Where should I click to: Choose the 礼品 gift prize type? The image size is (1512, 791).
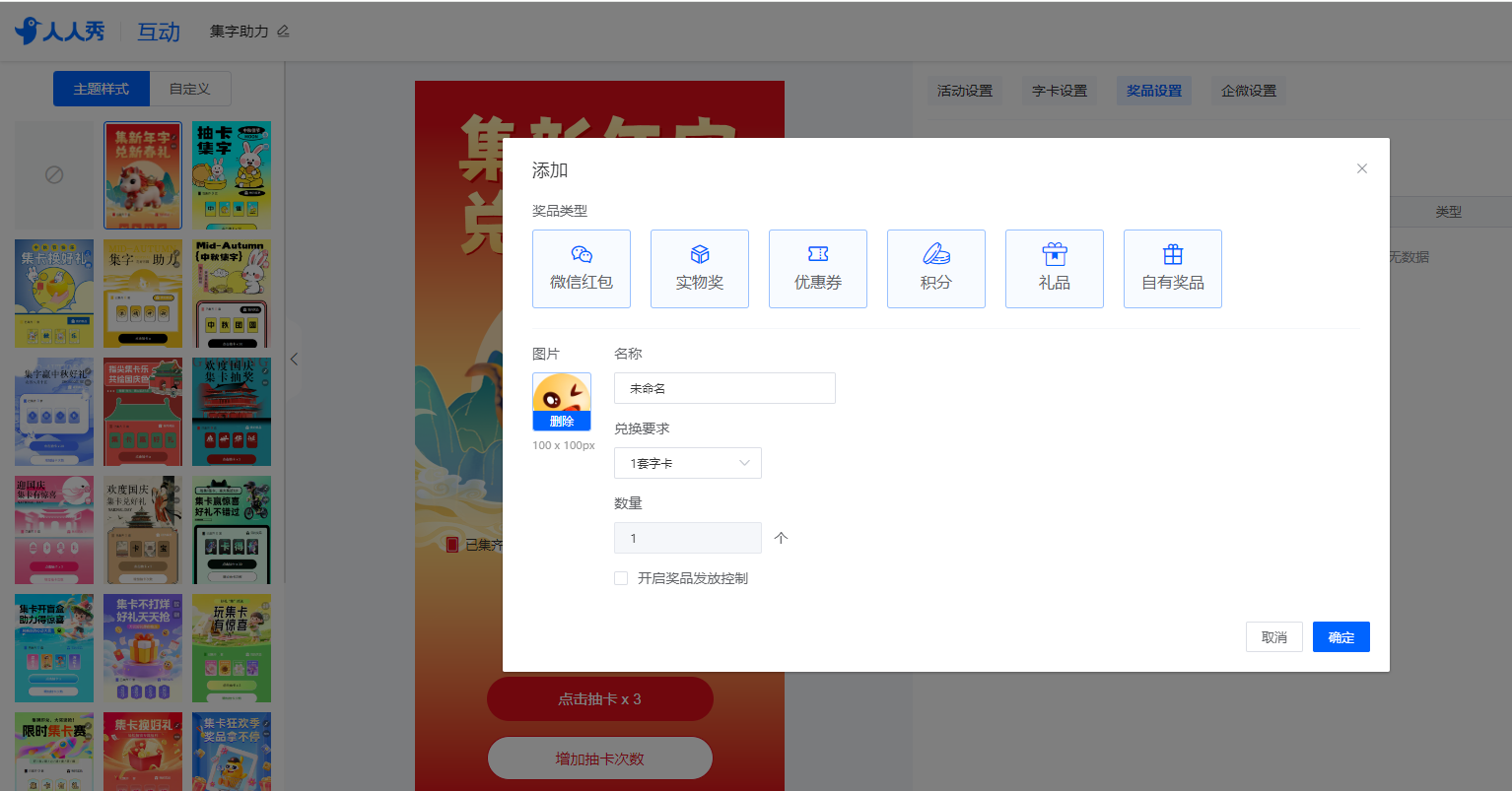pos(1054,269)
